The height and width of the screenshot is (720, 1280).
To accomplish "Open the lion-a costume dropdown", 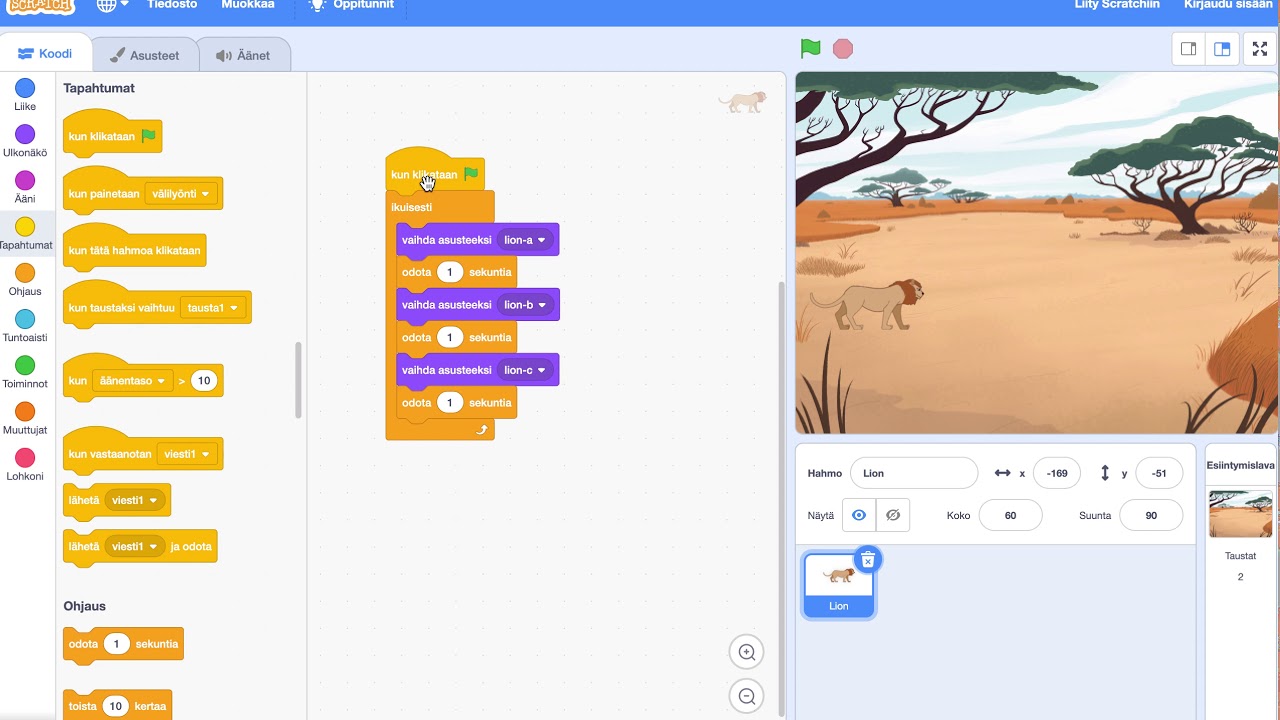I will coord(526,239).
